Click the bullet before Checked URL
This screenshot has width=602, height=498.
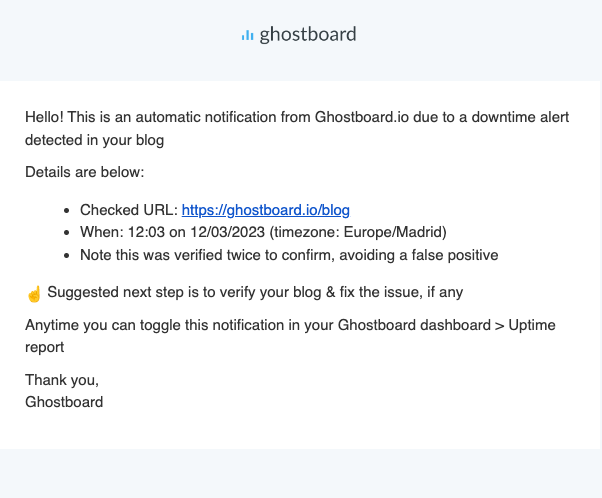pyautogui.click(x=67, y=211)
